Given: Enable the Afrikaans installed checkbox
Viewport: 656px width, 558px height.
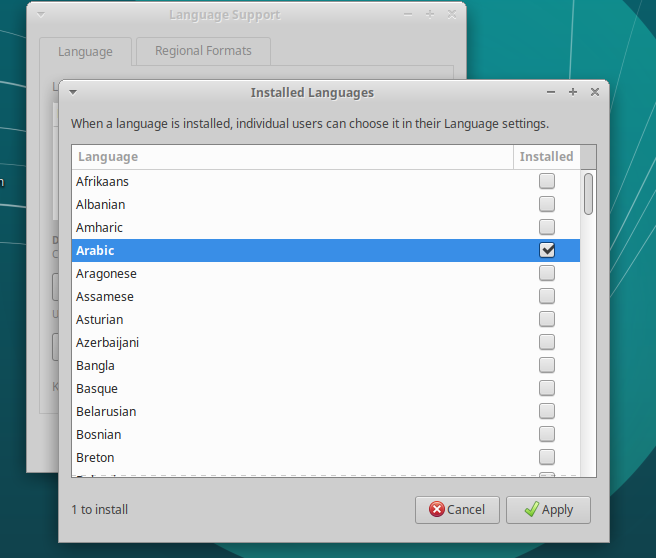Looking at the screenshot, I should [x=547, y=181].
